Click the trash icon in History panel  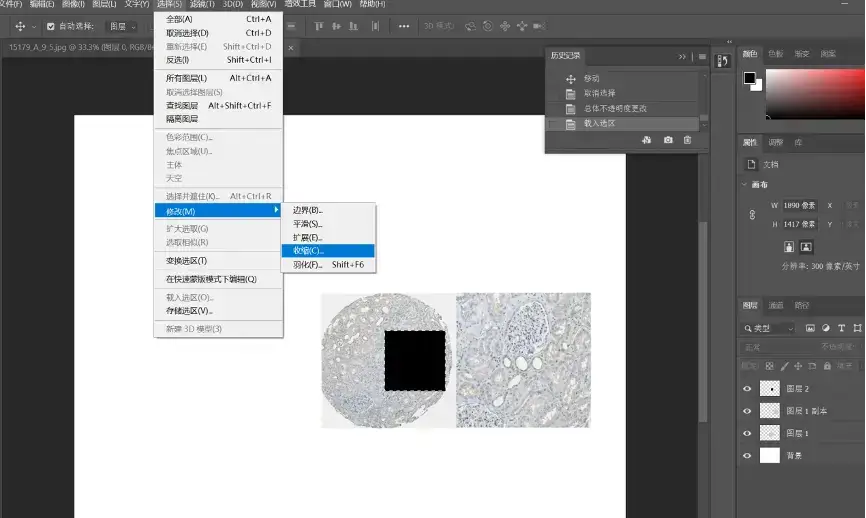687,140
